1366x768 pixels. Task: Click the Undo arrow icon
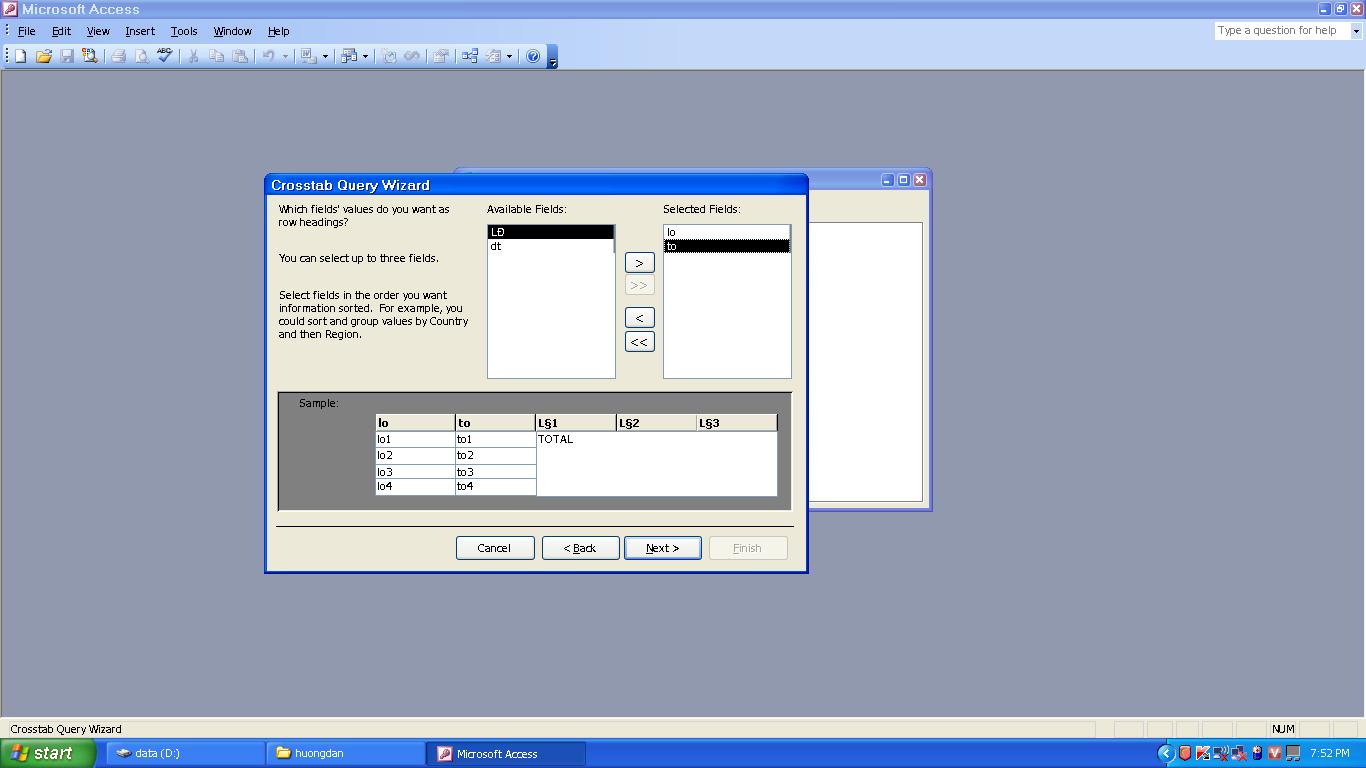[x=268, y=56]
